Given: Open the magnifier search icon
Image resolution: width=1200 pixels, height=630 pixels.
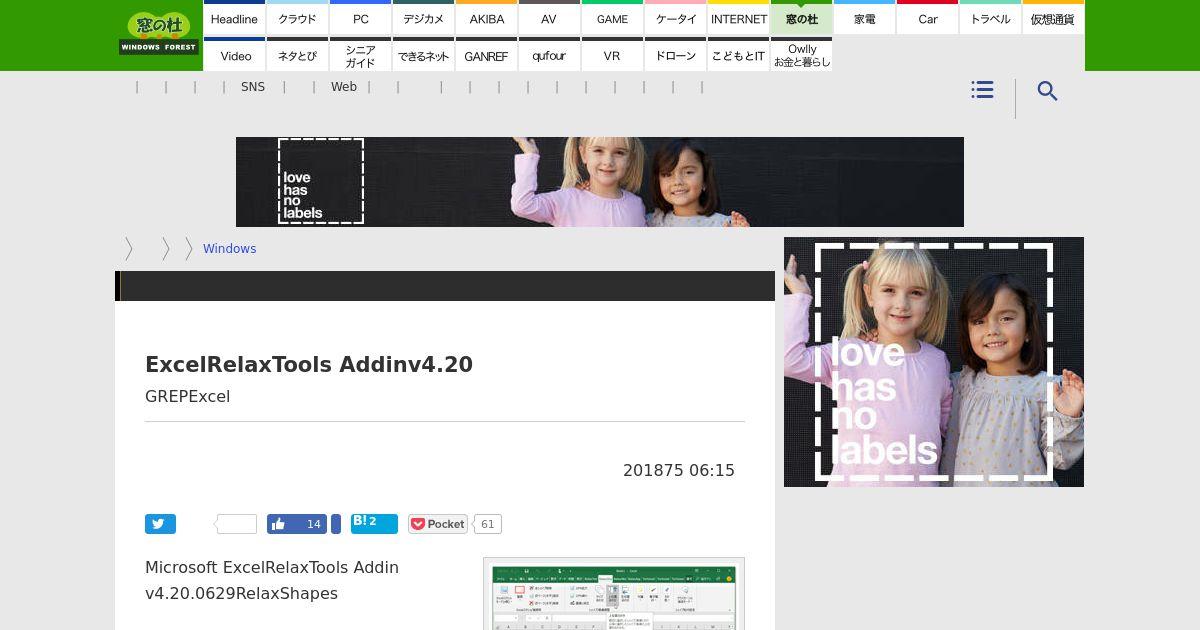Looking at the screenshot, I should click(1047, 91).
